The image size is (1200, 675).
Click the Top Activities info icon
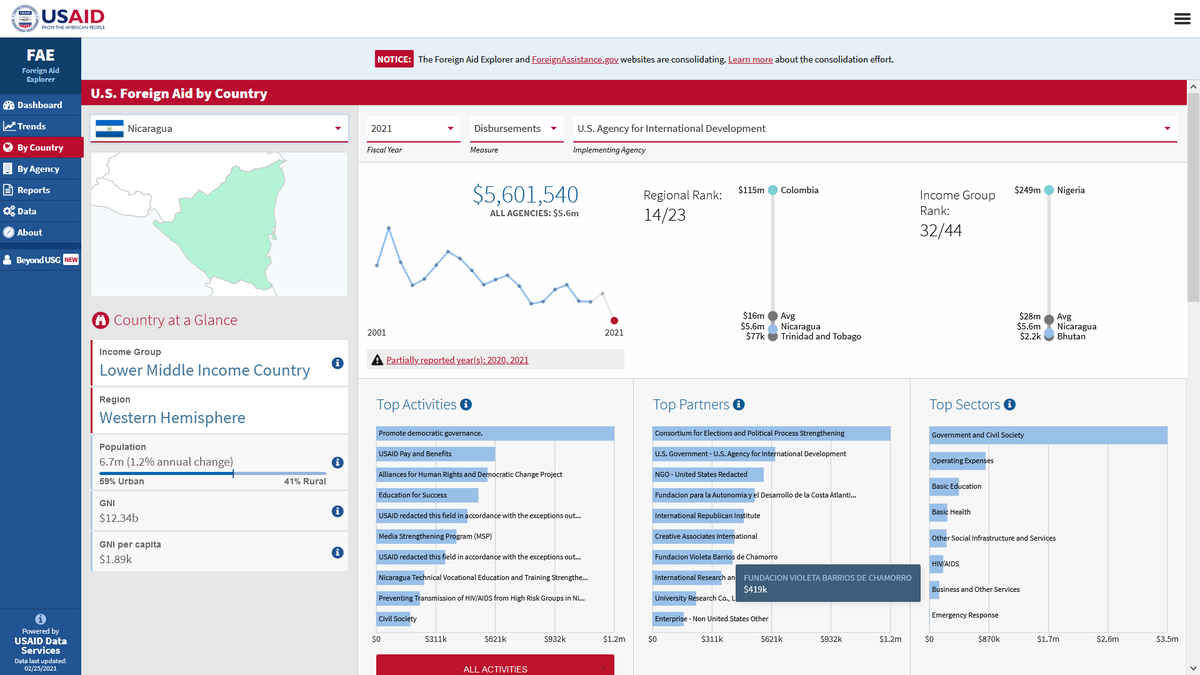coord(466,405)
